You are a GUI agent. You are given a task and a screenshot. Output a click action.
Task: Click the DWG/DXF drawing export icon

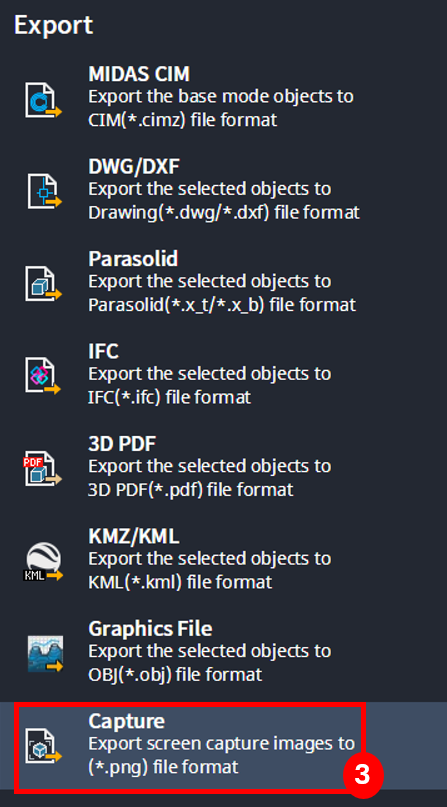(x=44, y=191)
